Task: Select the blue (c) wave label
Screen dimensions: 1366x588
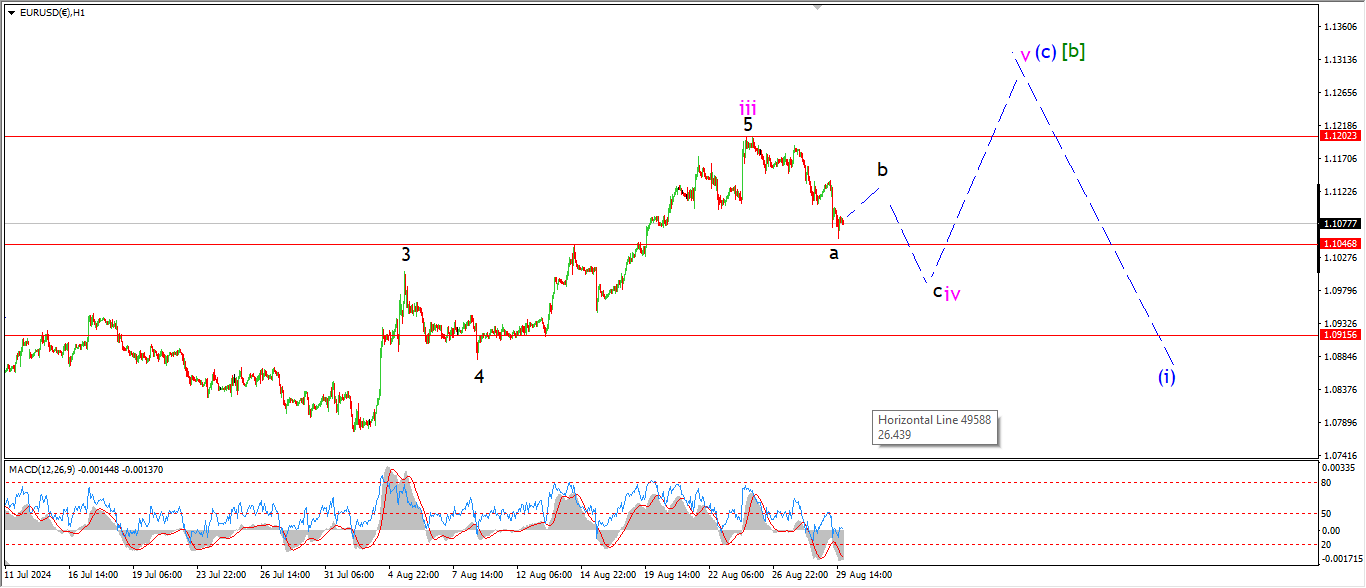Action: (x=1045, y=52)
